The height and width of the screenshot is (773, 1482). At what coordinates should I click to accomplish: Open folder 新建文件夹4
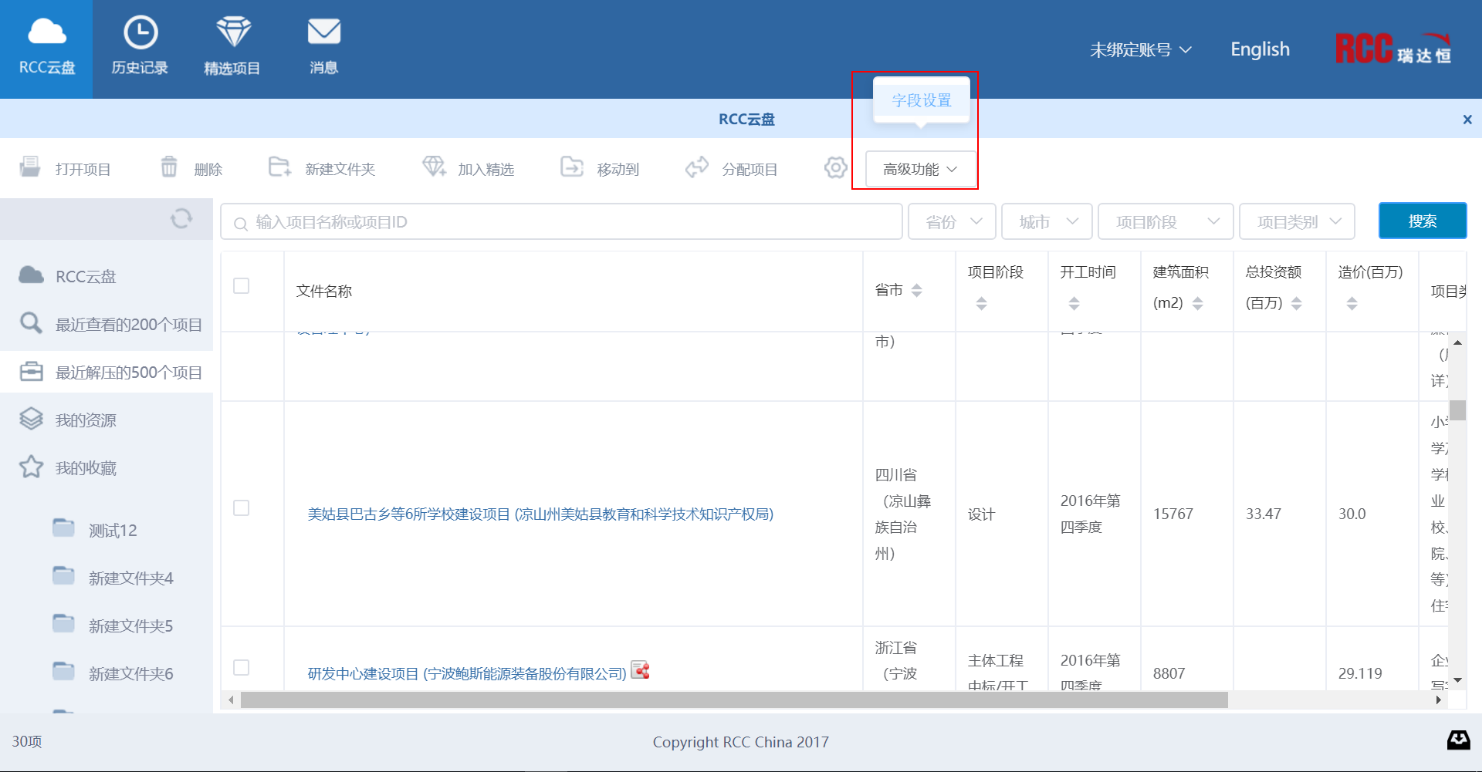[x=113, y=578]
